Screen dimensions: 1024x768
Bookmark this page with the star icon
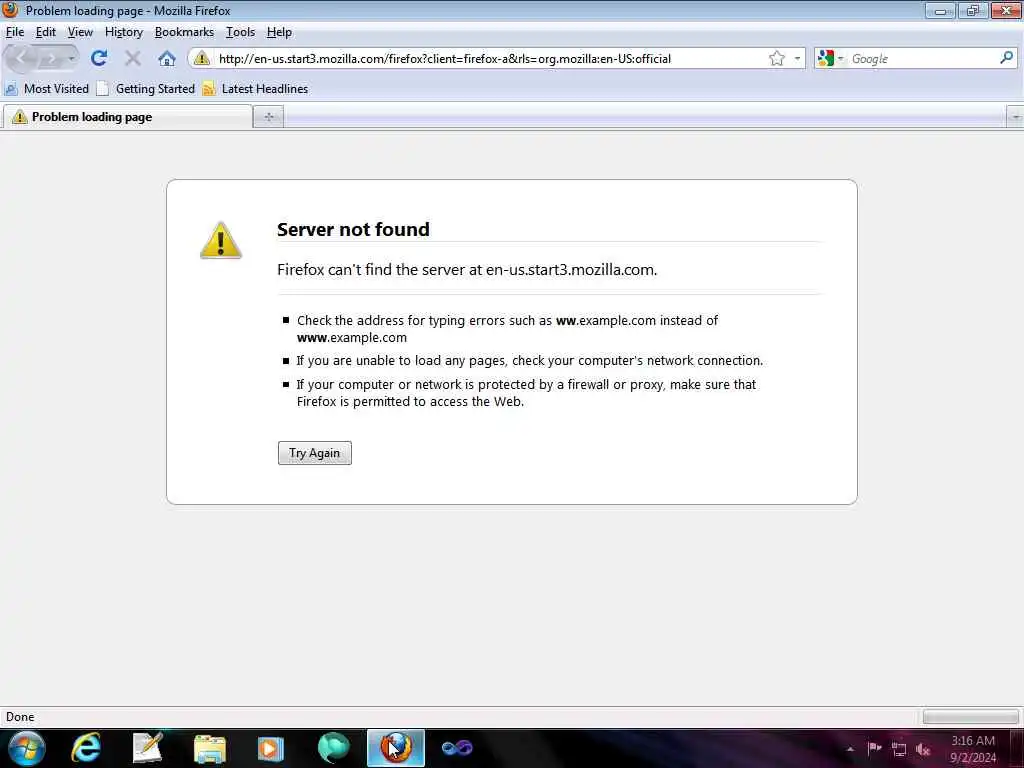(x=776, y=58)
